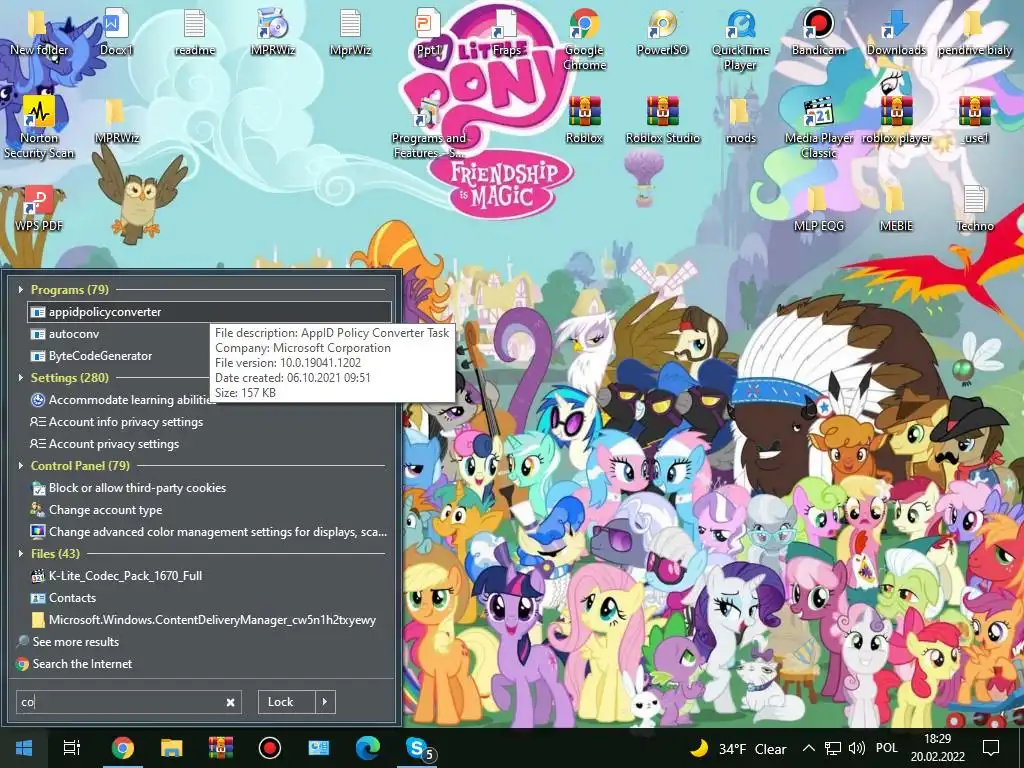Open the network tray icon
This screenshot has width=1024, height=768.
(832, 748)
